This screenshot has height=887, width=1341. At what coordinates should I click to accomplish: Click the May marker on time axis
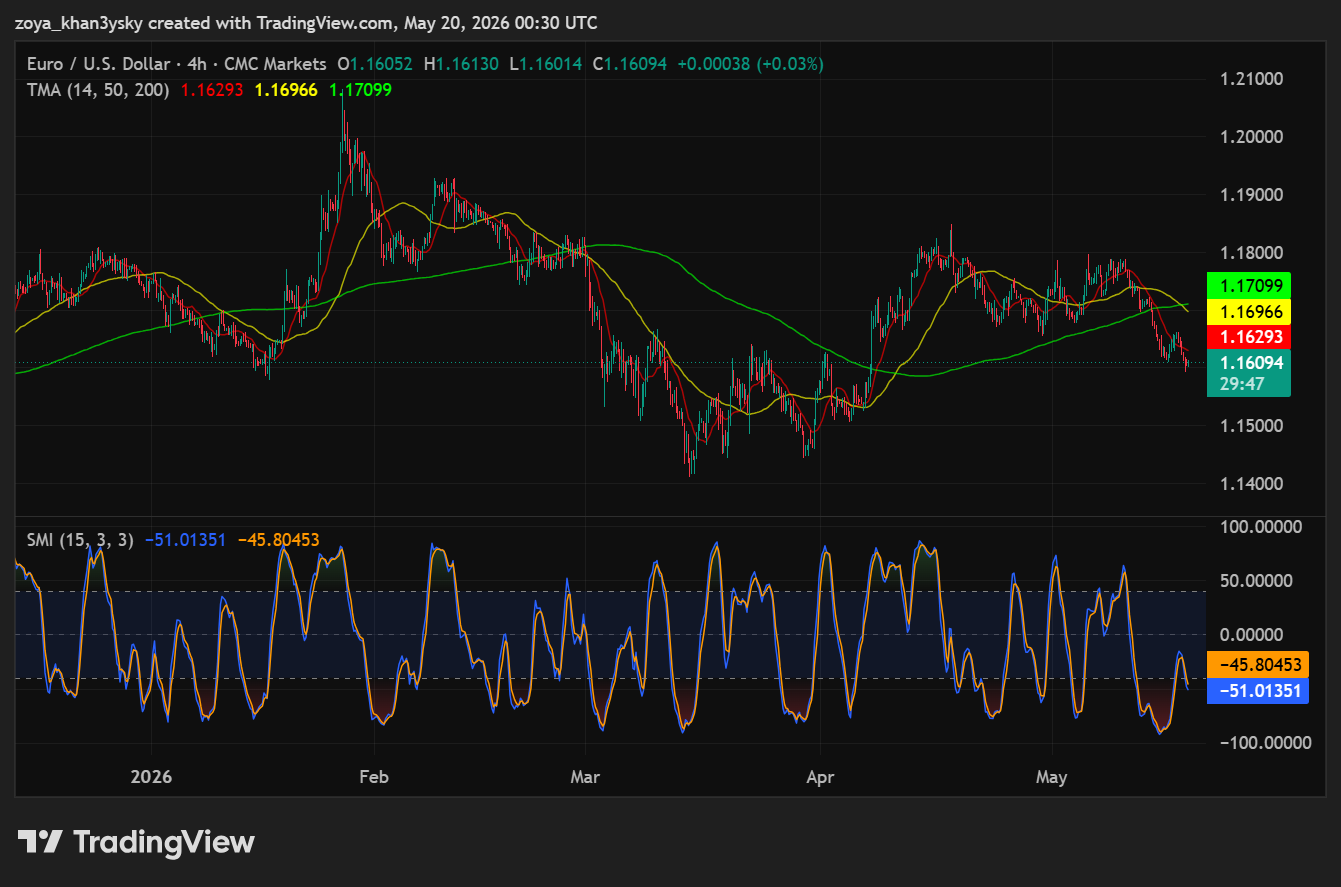tap(1052, 777)
